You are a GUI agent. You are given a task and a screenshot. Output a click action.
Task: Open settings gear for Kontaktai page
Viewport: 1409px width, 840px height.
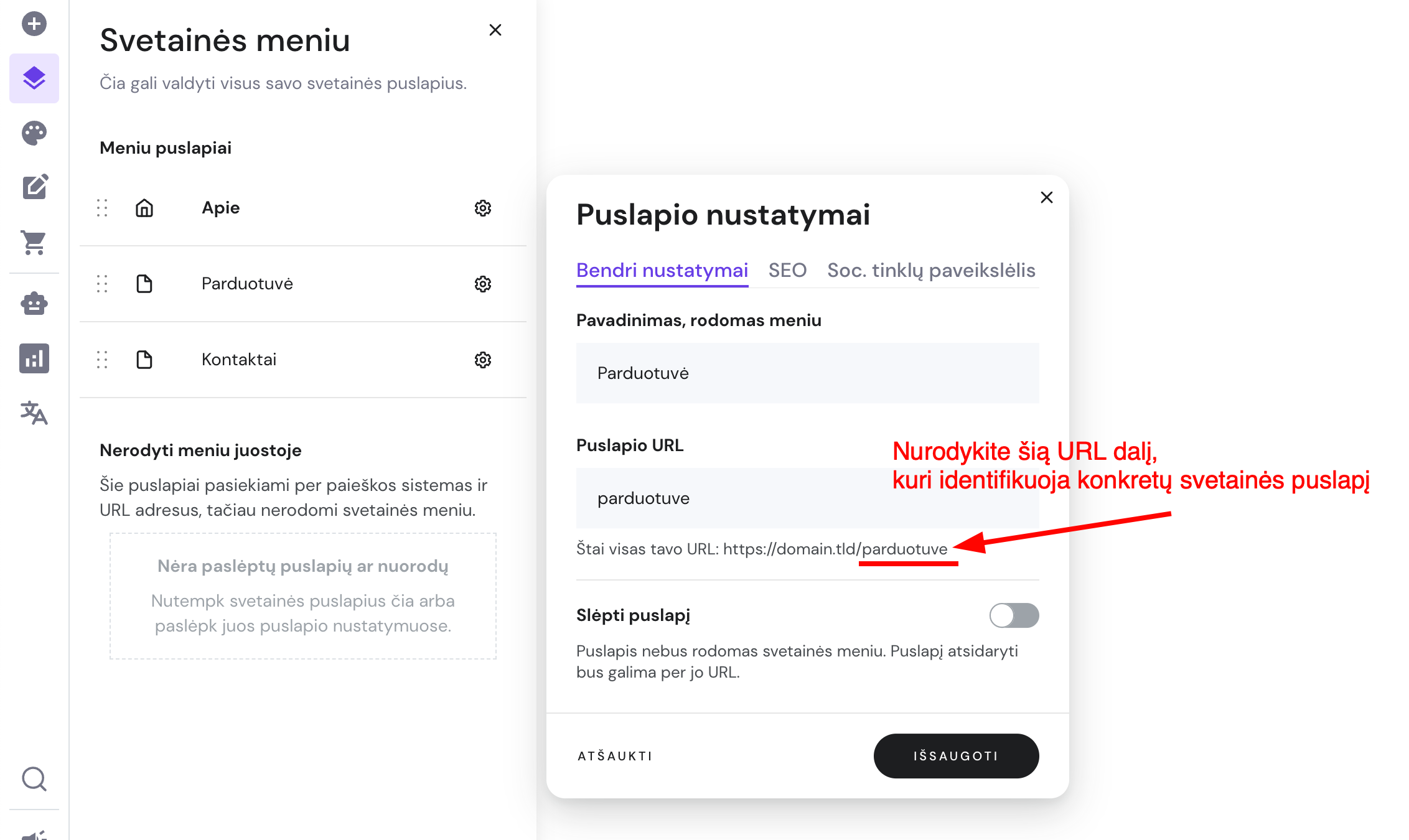coord(483,360)
